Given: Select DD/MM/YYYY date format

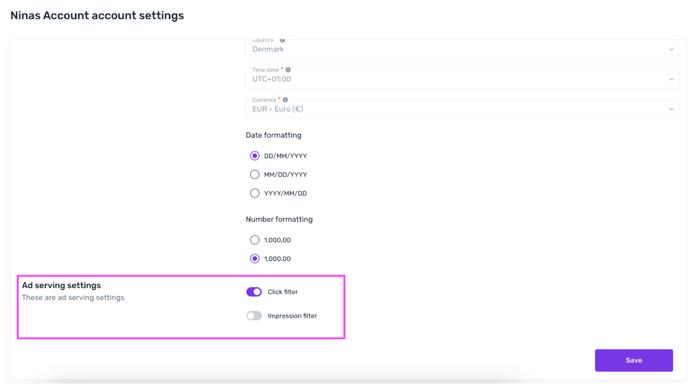Looking at the screenshot, I should [254, 156].
